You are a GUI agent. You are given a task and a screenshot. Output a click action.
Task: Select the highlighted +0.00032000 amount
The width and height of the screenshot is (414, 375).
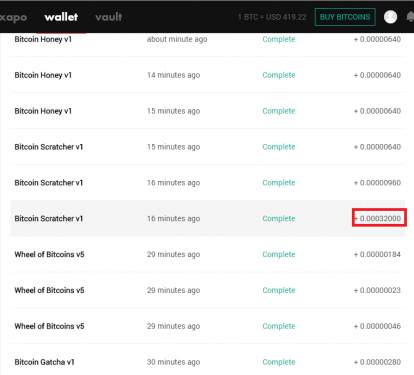click(379, 218)
